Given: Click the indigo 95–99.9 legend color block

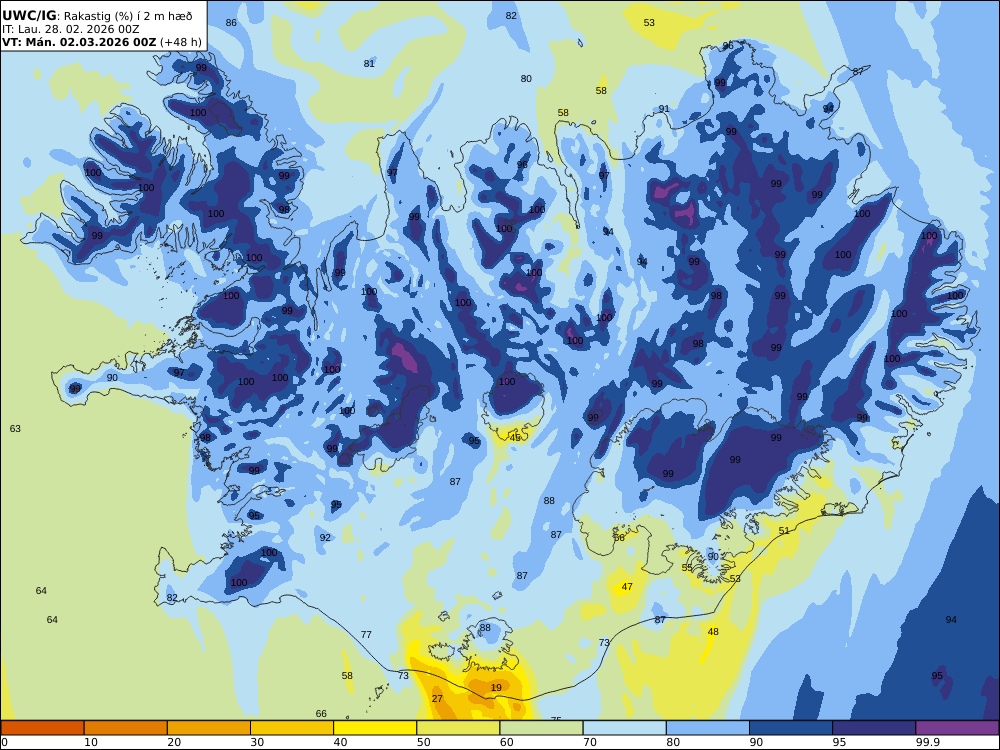Looking at the screenshot, I should click(874, 728).
